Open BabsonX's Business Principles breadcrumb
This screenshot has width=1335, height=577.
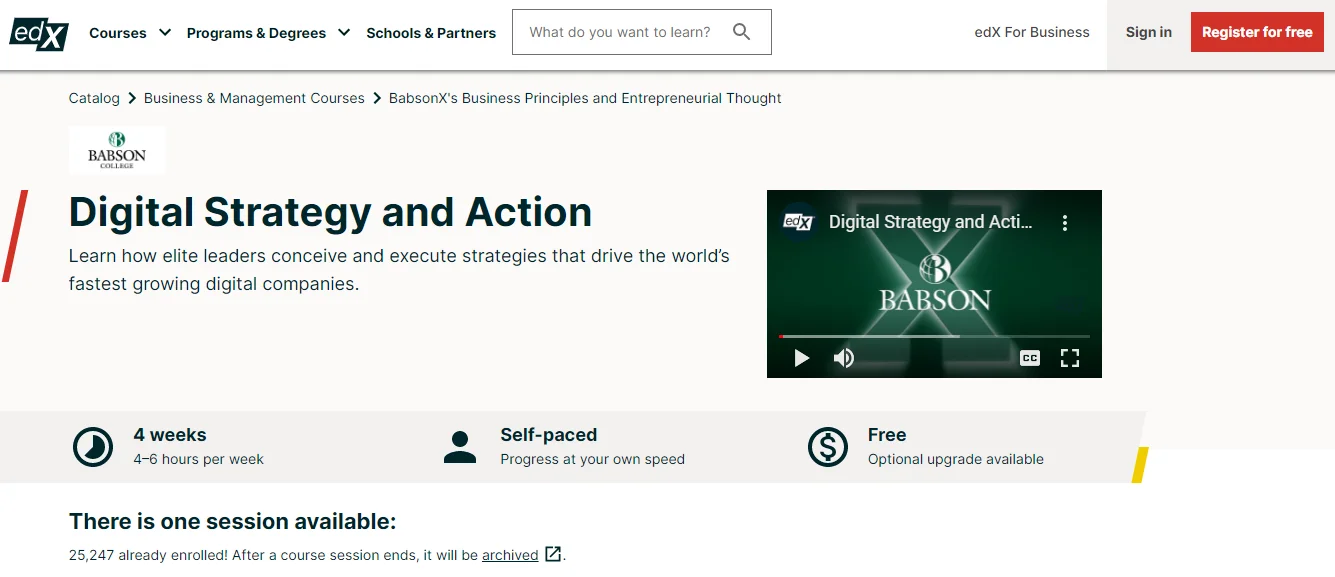(x=585, y=98)
